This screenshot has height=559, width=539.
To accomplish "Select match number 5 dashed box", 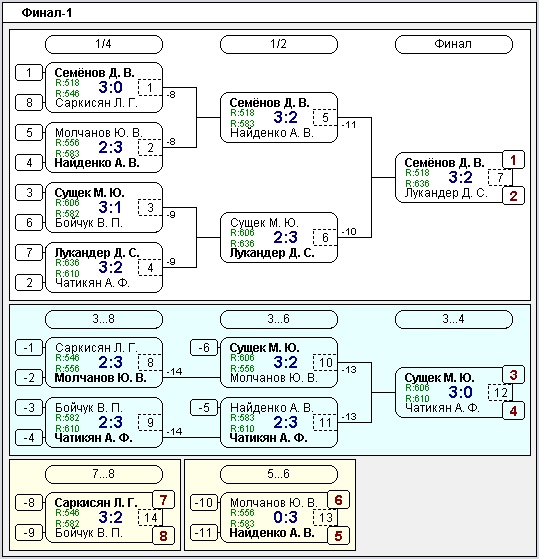I will click(x=325, y=117).
